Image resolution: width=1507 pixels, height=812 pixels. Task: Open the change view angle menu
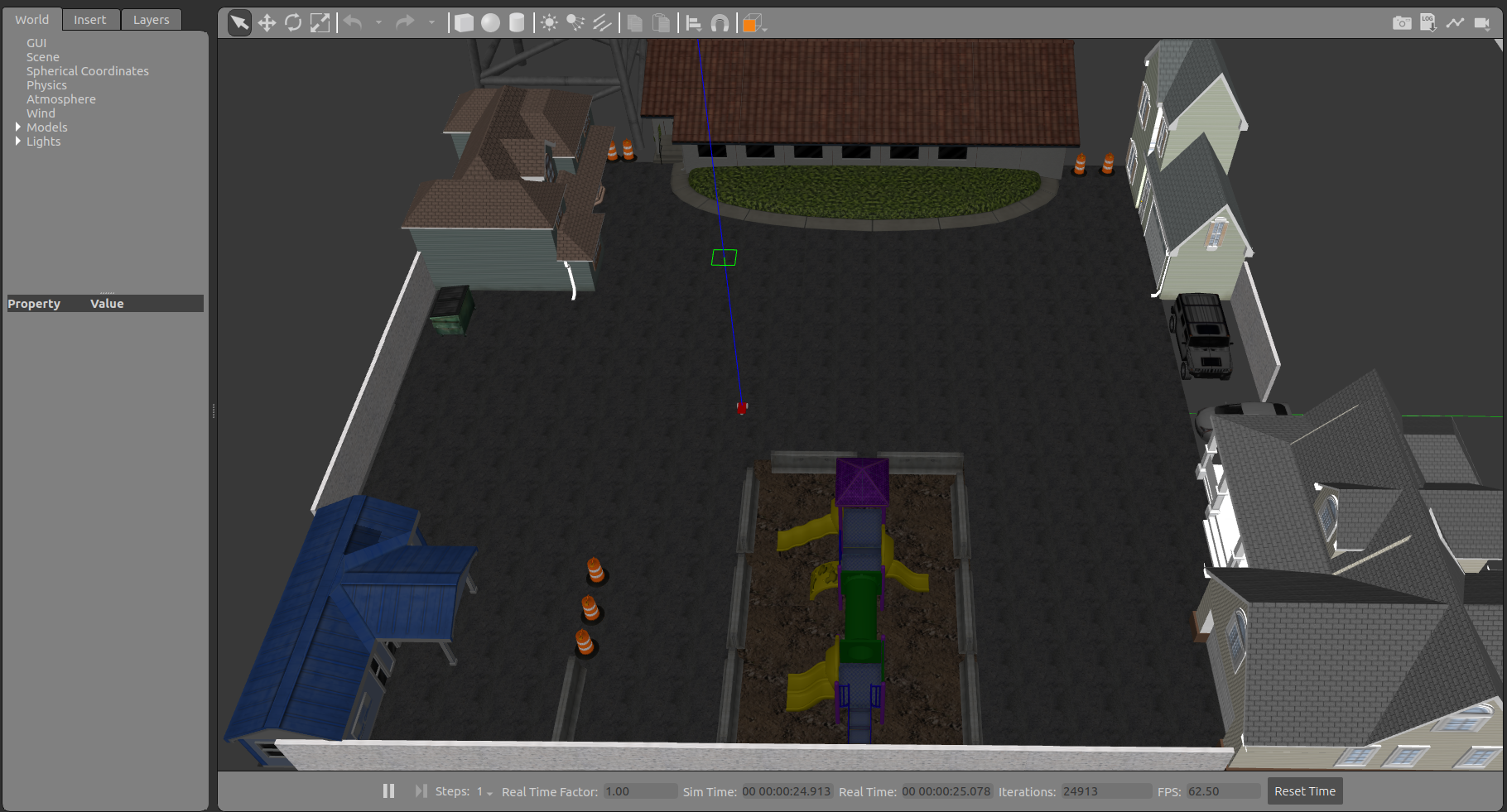click(753, 23)
